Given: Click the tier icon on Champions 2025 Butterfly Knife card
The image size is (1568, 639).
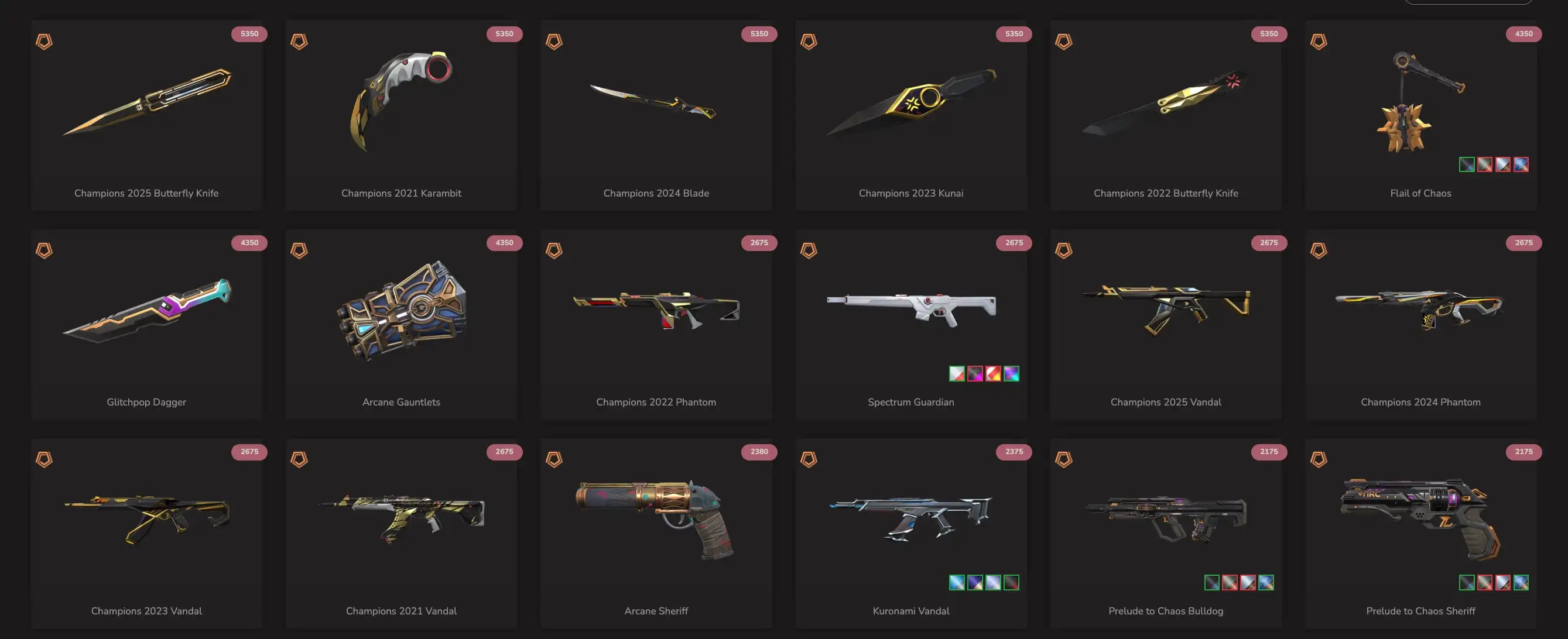Looking at the screenshot, I should coord(44,42).
